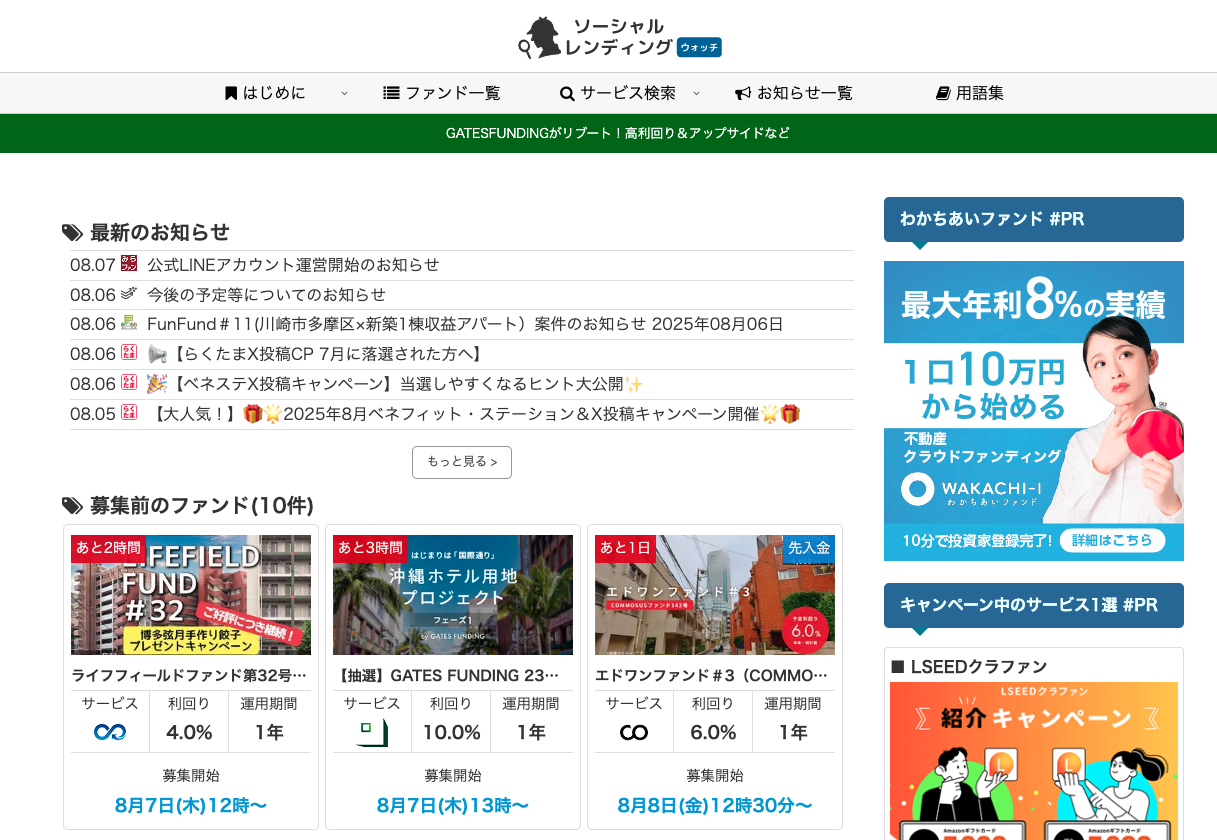Click the COMMOSUS service logo in エドワンファンド card
Viewport: 1217px width, 840px height.
[x=634, y=733]
